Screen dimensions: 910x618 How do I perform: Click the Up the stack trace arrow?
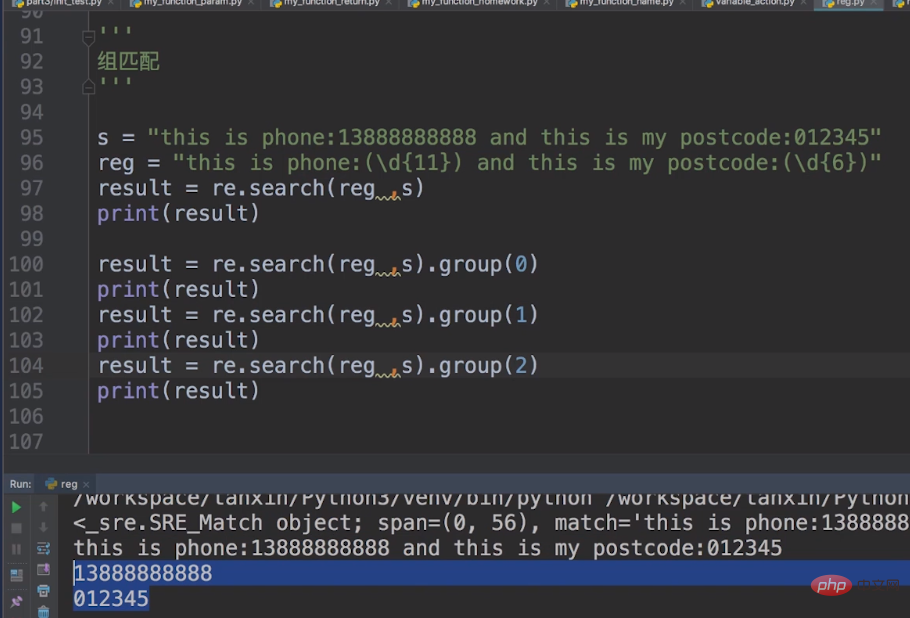[x=44, y=507]
